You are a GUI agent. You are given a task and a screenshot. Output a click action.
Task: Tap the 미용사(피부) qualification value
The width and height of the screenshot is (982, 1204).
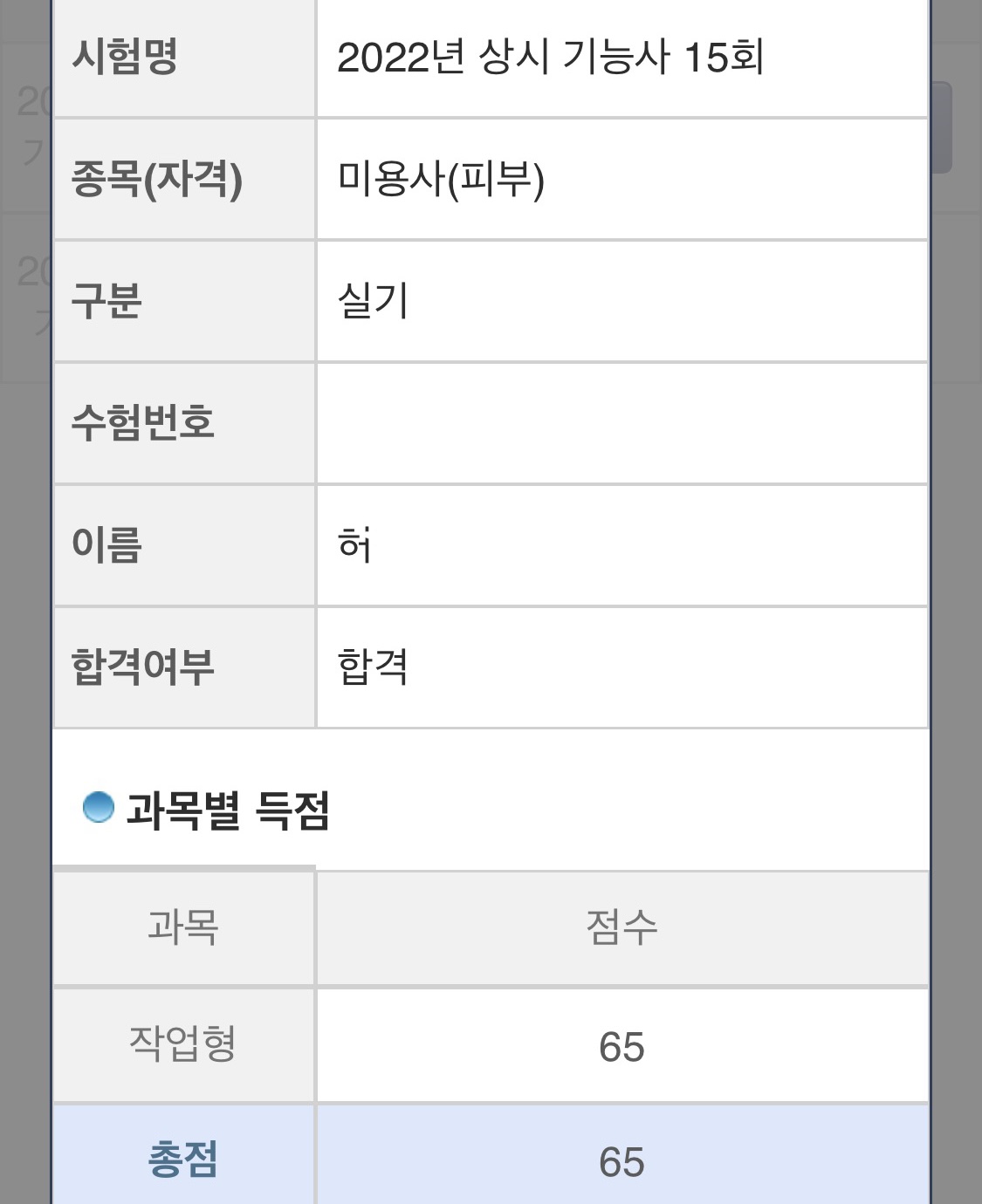(441, 180)
